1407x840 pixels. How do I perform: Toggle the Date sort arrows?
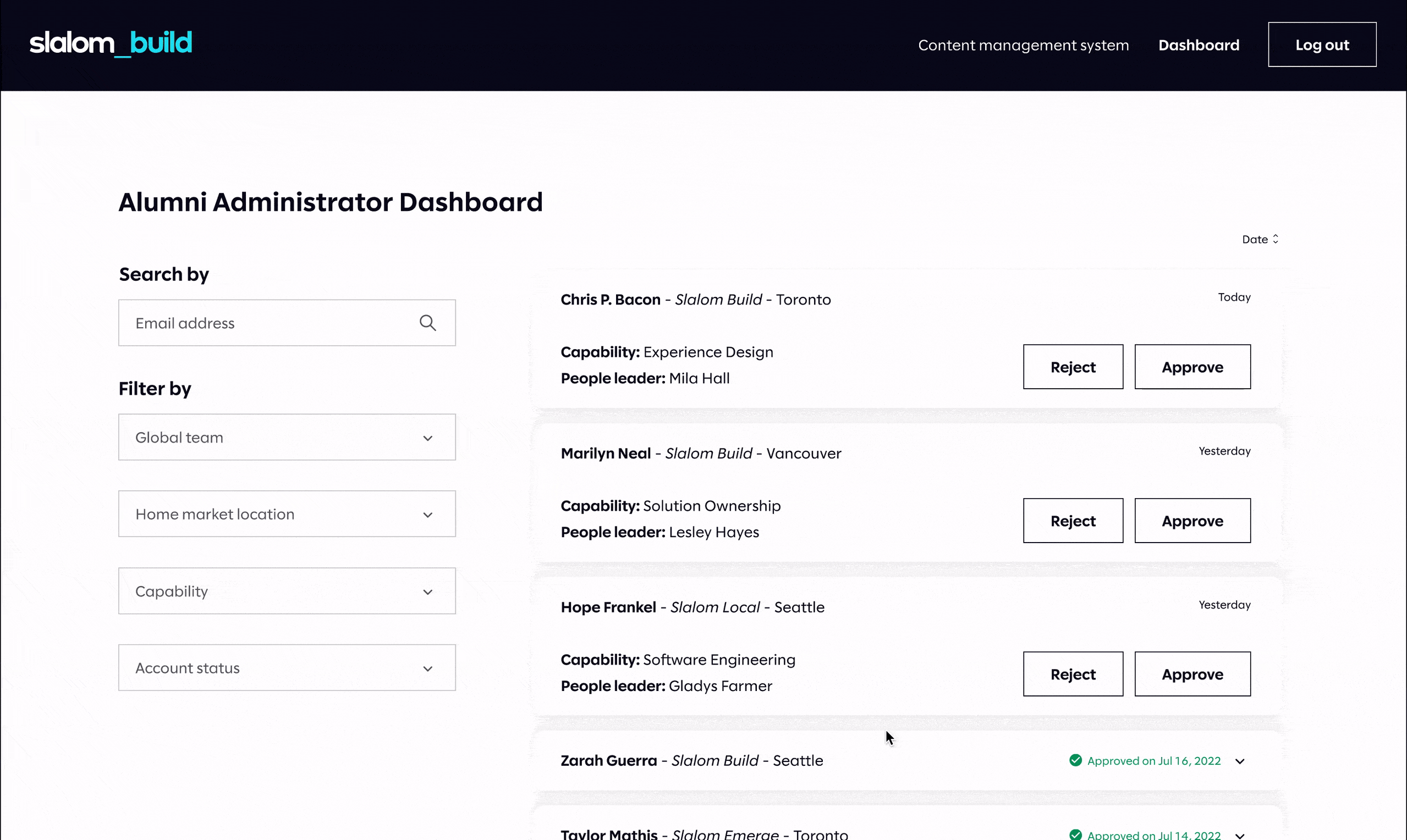1275,239
